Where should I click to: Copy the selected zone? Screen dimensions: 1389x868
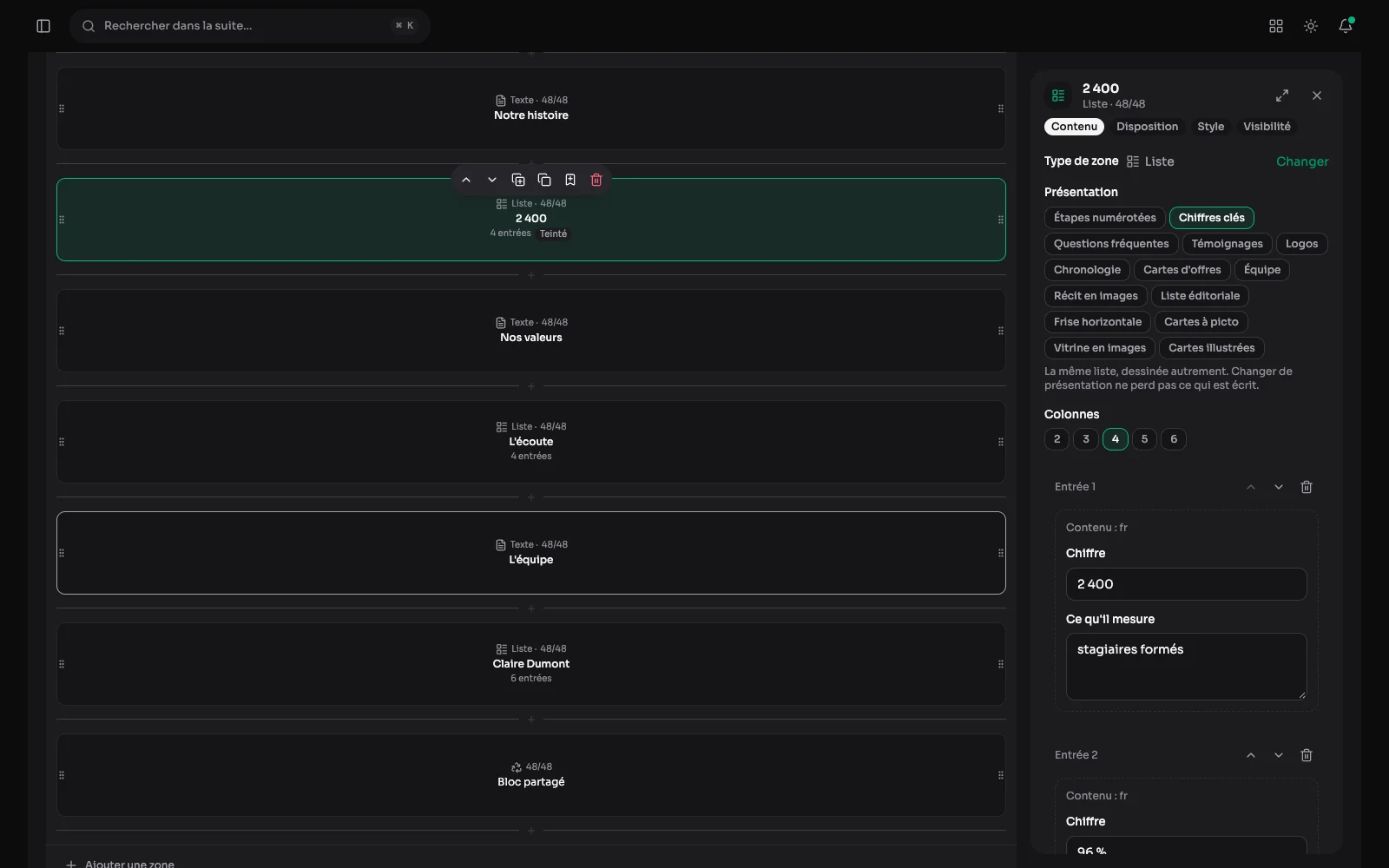(x=544, y=180)
